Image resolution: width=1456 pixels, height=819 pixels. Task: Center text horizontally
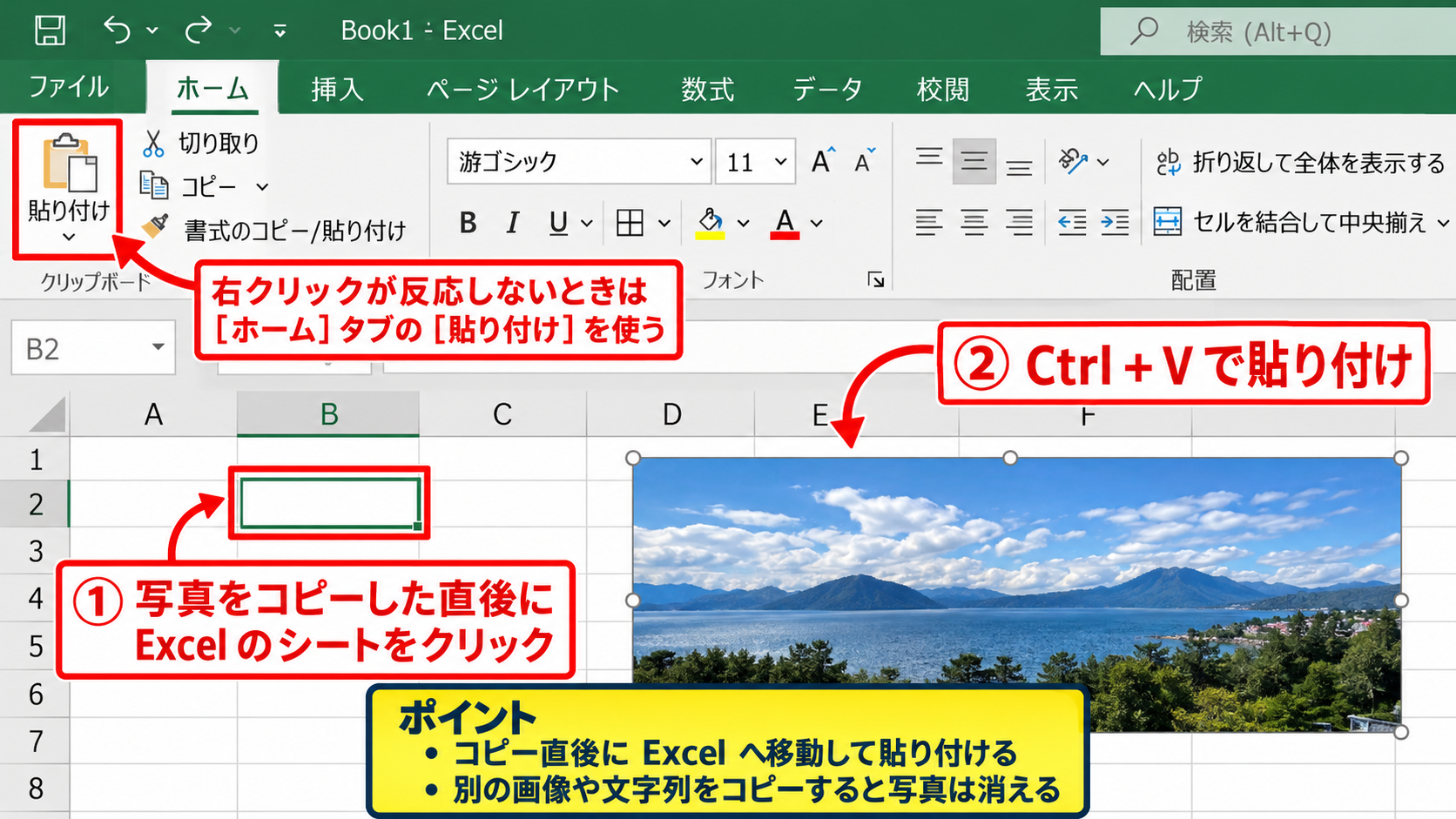[x=974, y=223]
